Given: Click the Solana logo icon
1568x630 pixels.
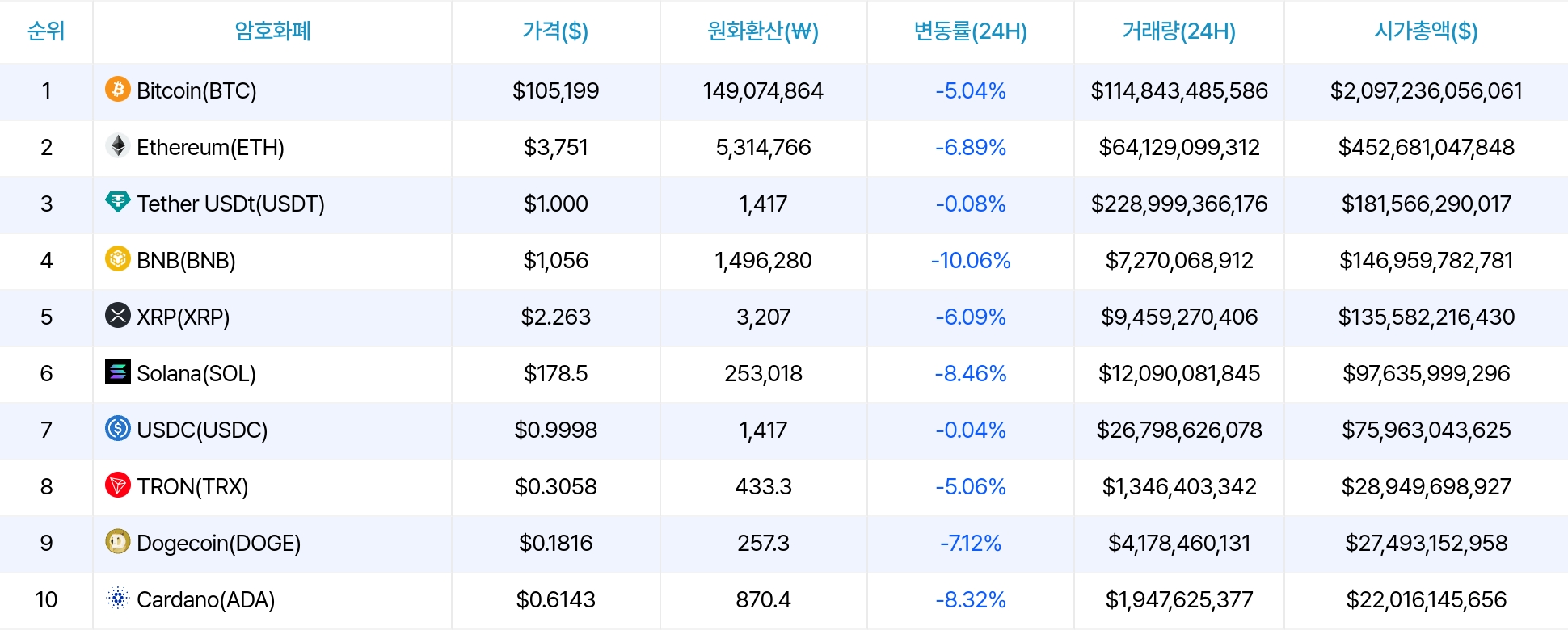Looking at the screenshot, I should (118, 372).
